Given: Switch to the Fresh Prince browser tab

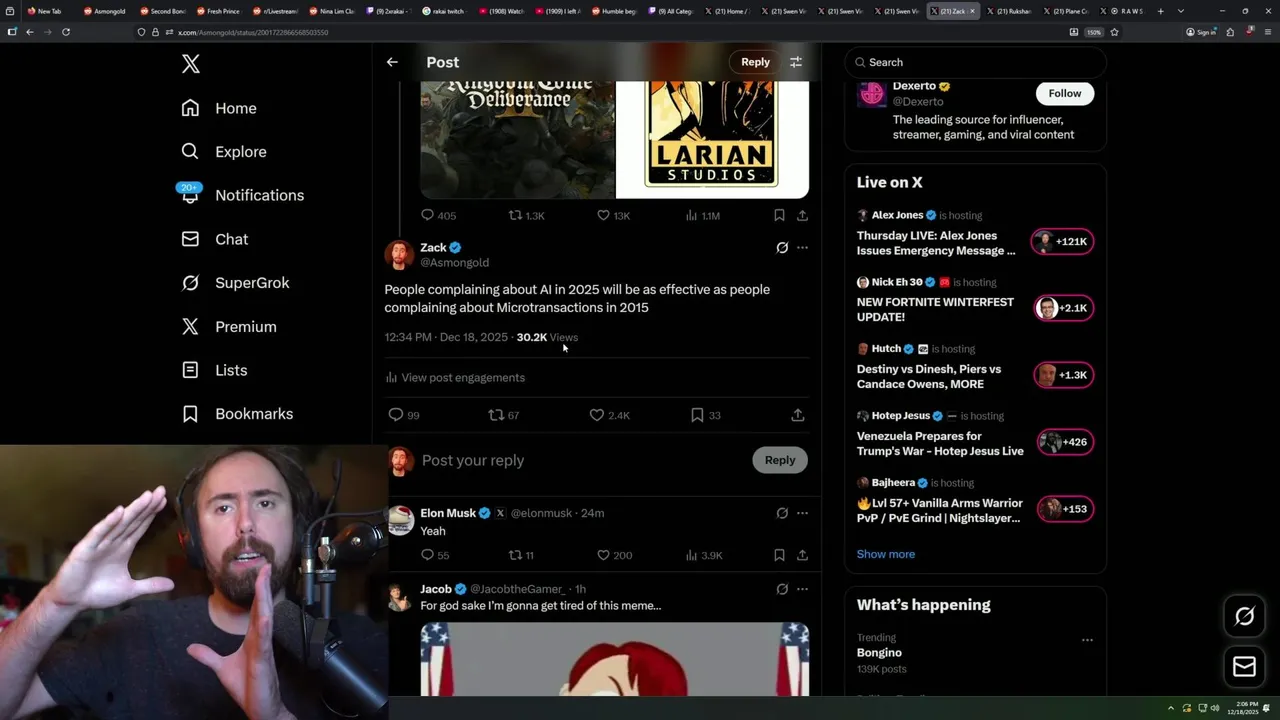Looking at the screenshot, I should pyautogui.click(x=218, y=11).
